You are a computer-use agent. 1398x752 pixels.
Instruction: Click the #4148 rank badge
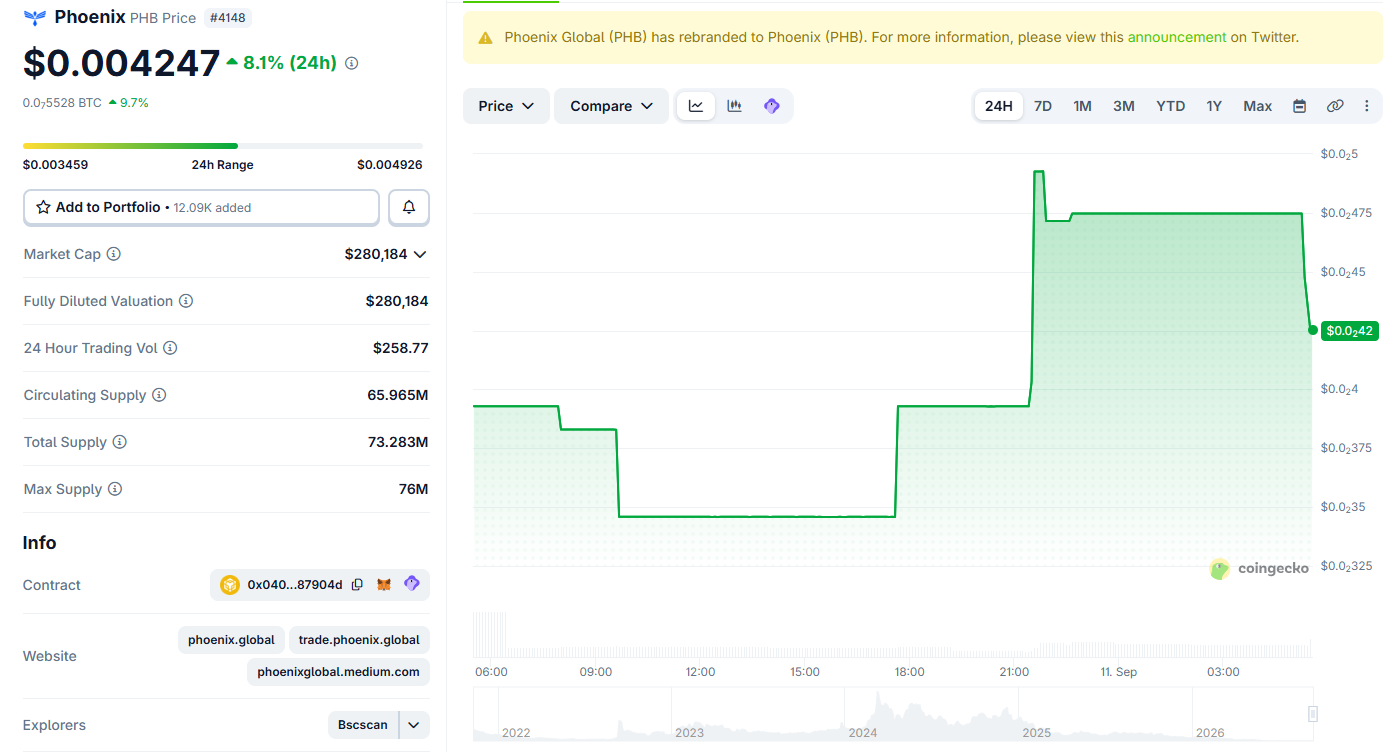(228, 17)
